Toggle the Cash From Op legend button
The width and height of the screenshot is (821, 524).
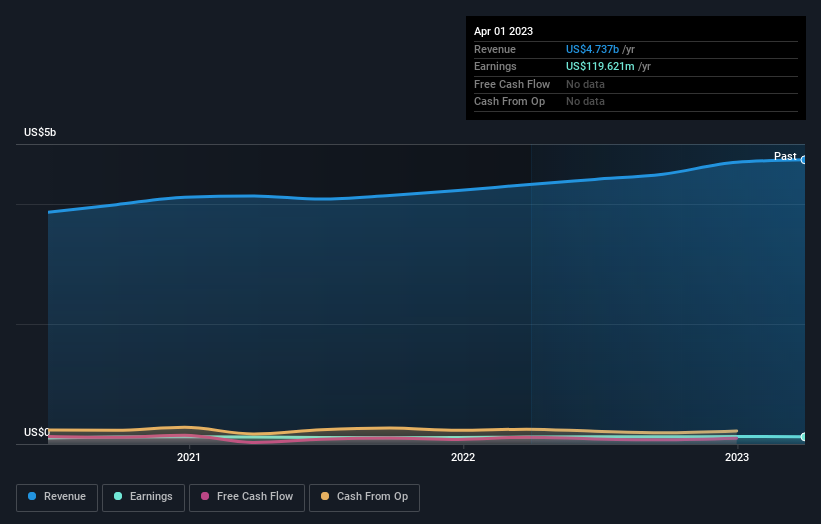click(x=364, y=497)
